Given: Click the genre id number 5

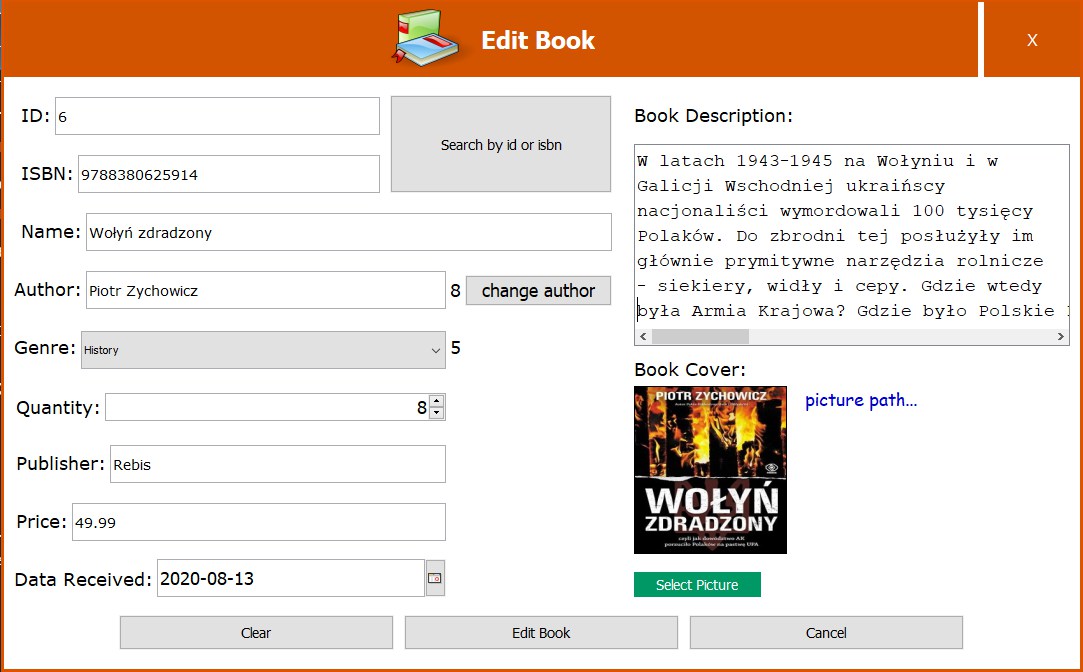Looking at the screenshot, I should pyautogui.click(x=455, y=347).
